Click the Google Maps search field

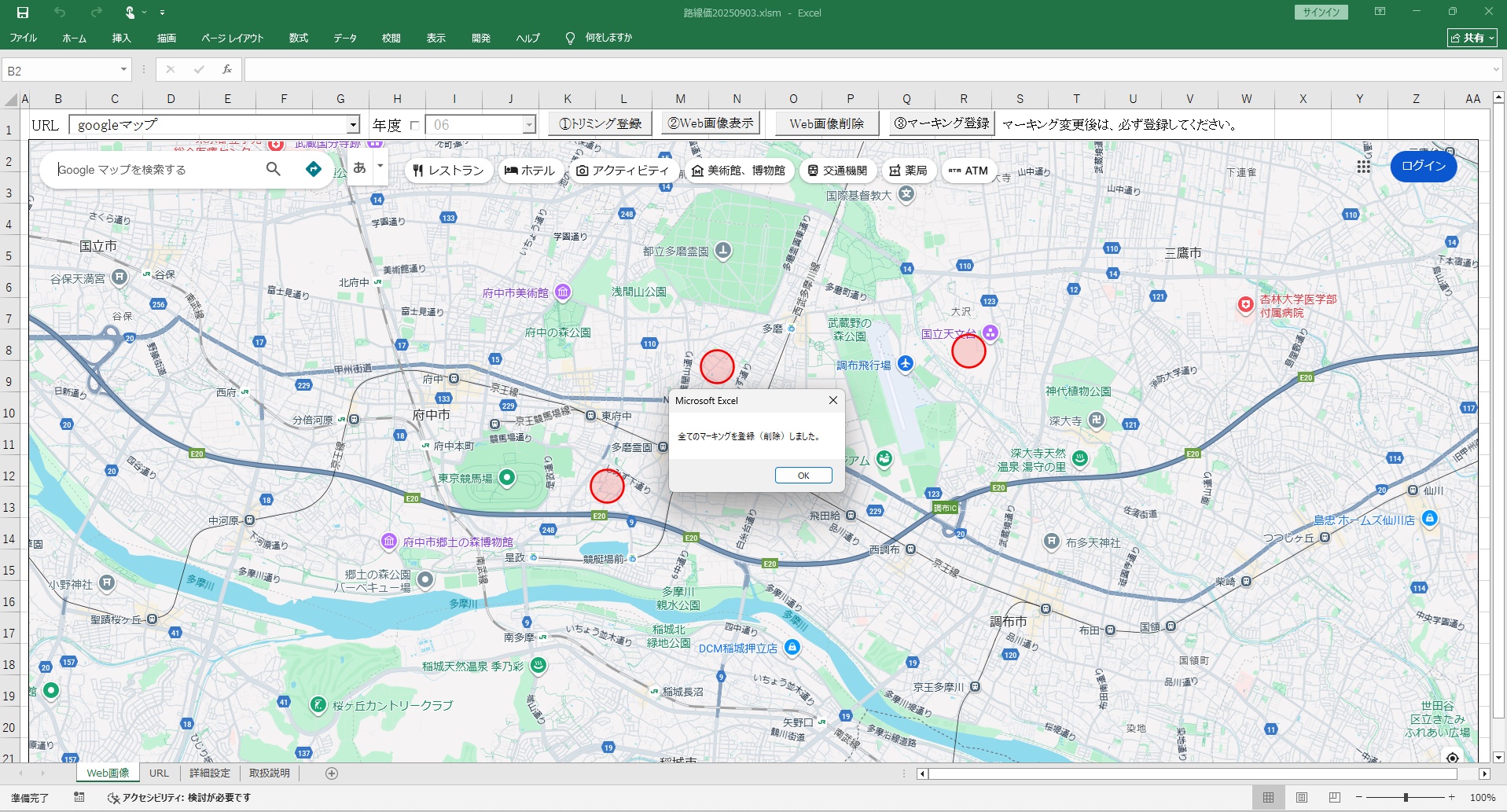click(x=157, y=170)
